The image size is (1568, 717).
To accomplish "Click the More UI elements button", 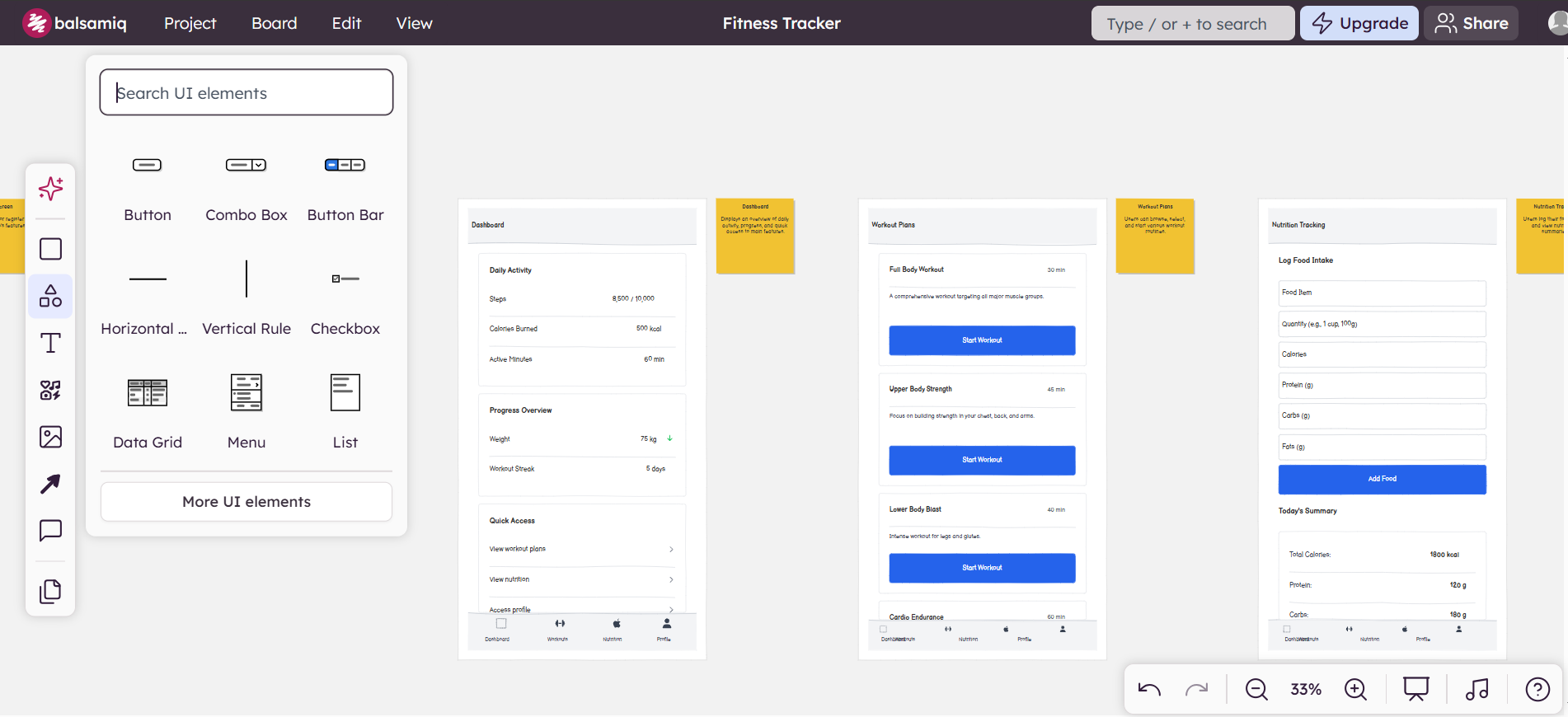I will 246,502.
